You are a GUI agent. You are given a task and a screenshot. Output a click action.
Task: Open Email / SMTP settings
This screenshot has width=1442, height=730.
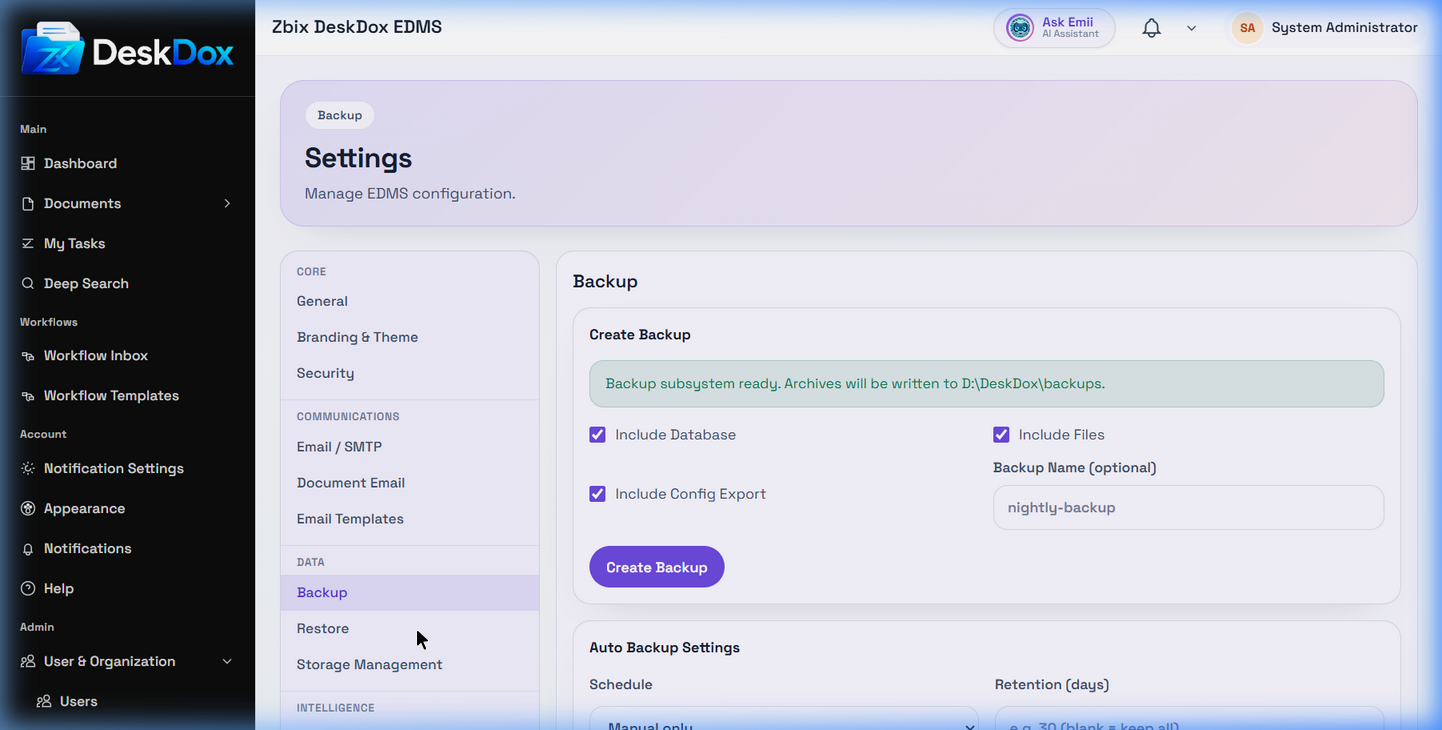tap(410, 447)
